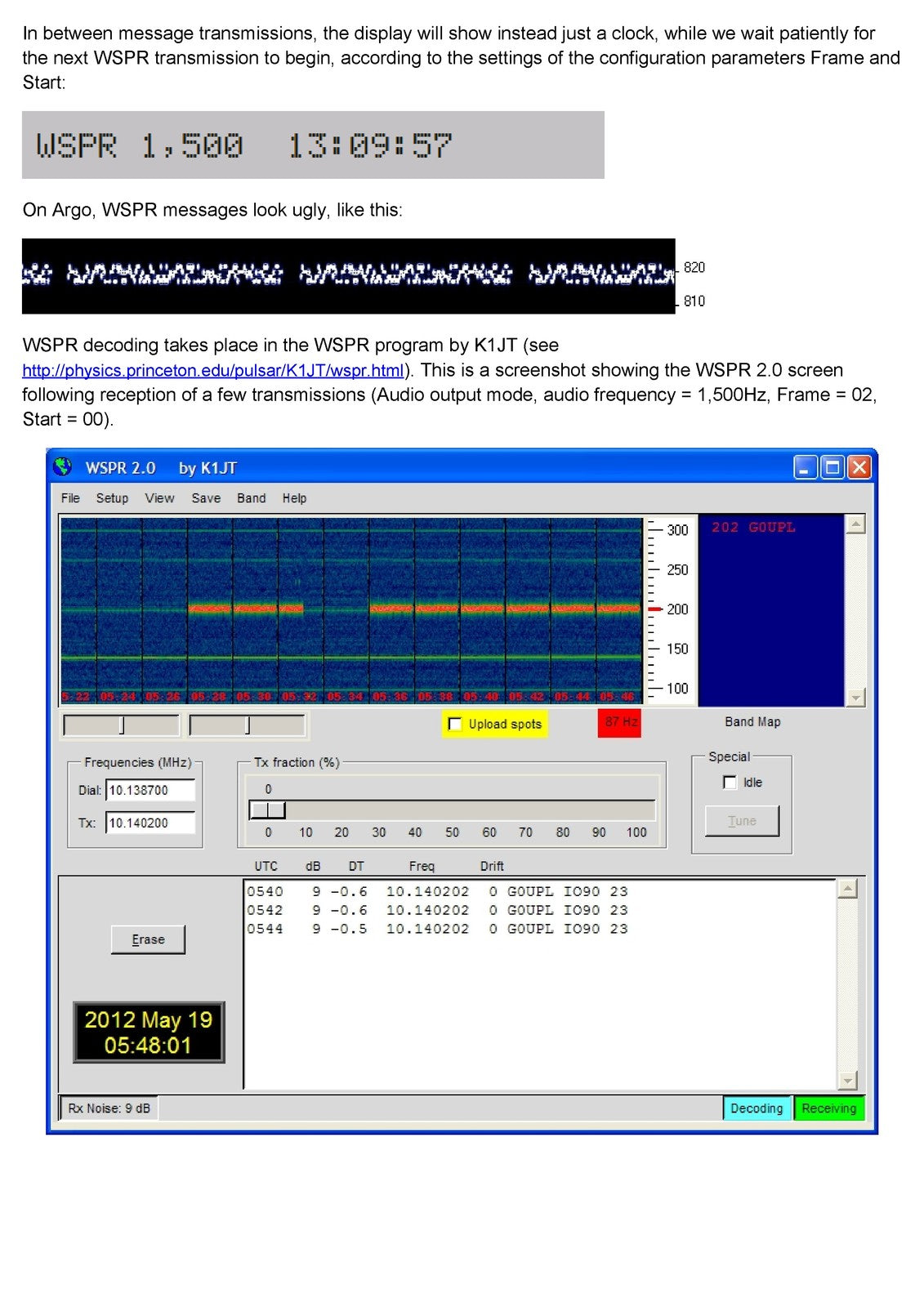Viewport: 924px width, 1307px height.
Task: Open the File menu
Action: tap(70, 498)
